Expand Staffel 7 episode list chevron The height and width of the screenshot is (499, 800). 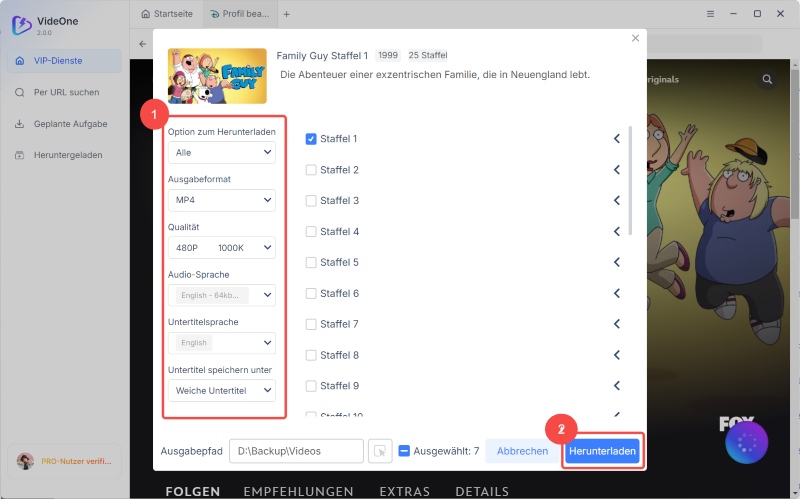click(616, 324)
